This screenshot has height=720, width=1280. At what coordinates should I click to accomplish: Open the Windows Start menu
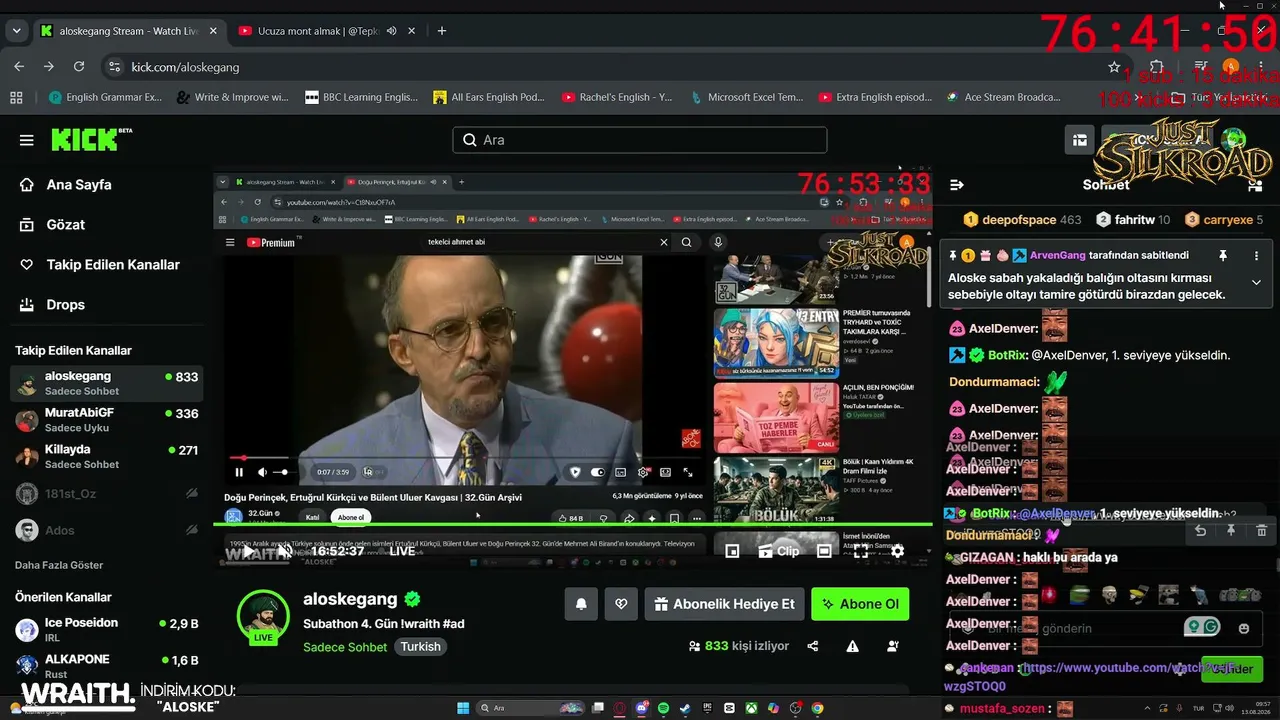pos(463,708)
